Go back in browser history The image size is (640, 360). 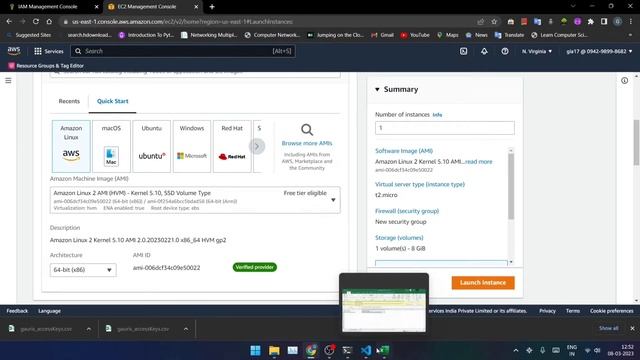[9, 22]
